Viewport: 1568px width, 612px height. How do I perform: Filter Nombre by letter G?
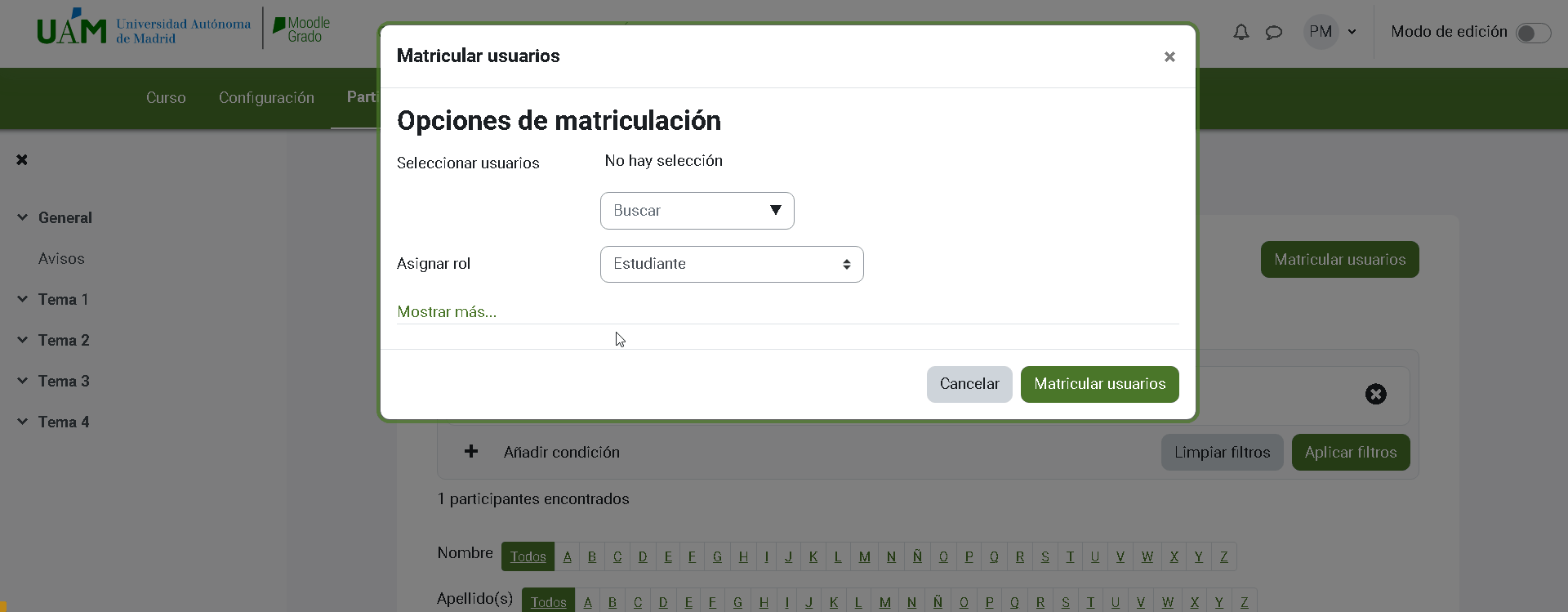(717, 556)
